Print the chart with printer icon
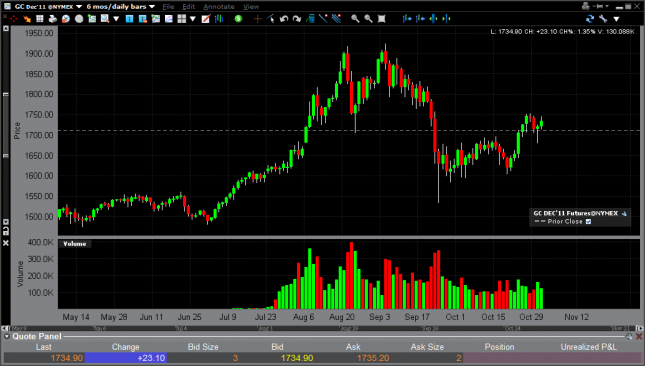Screen dimensions: 645x366 click(53, 19)
